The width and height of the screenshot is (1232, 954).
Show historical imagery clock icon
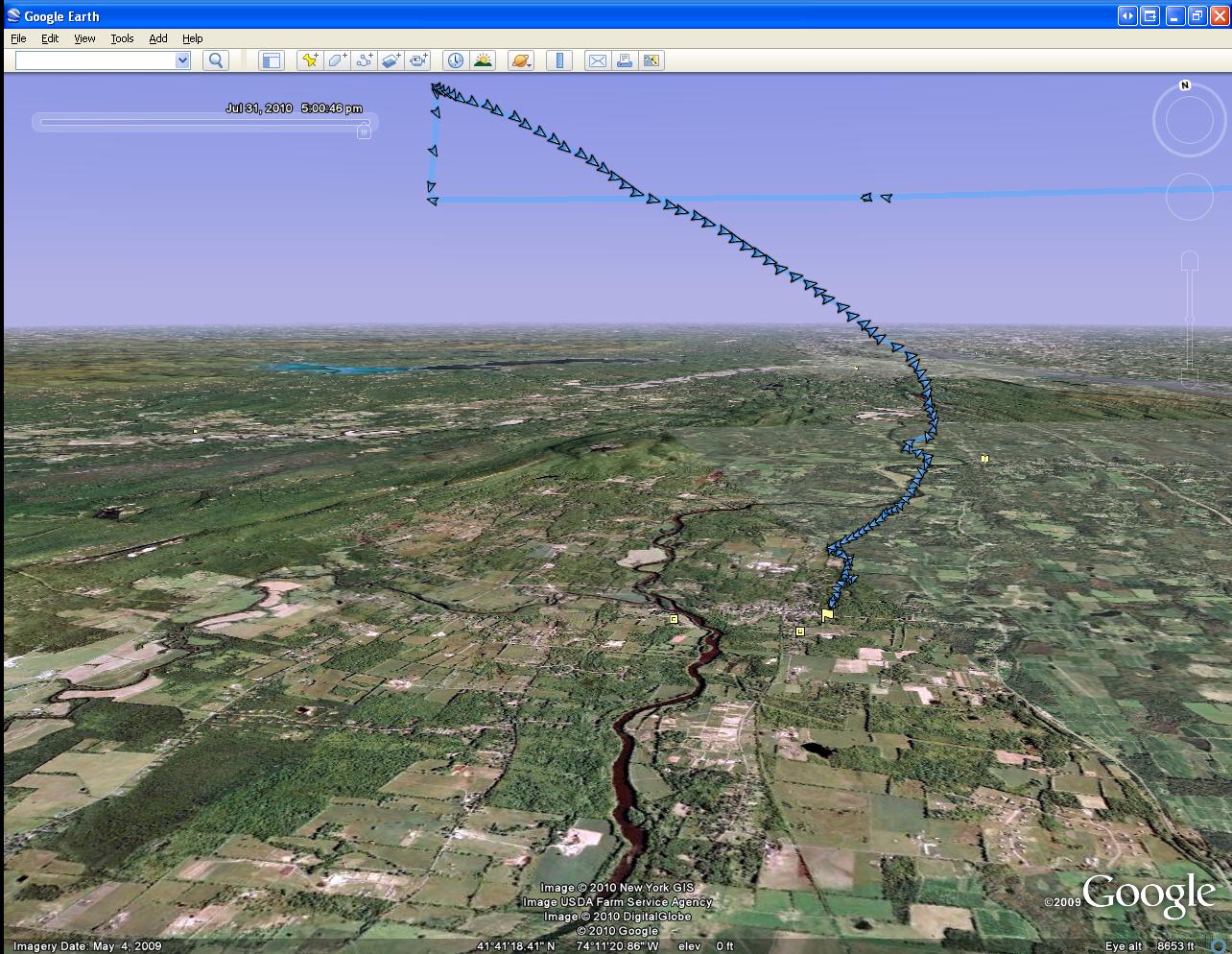pyautogui.click(x=456, y=60)
